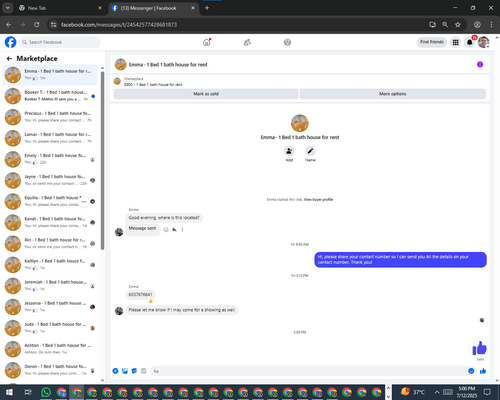Open Chrome three-dot menu
Screen dimensions: 500x400
[491, 25]
